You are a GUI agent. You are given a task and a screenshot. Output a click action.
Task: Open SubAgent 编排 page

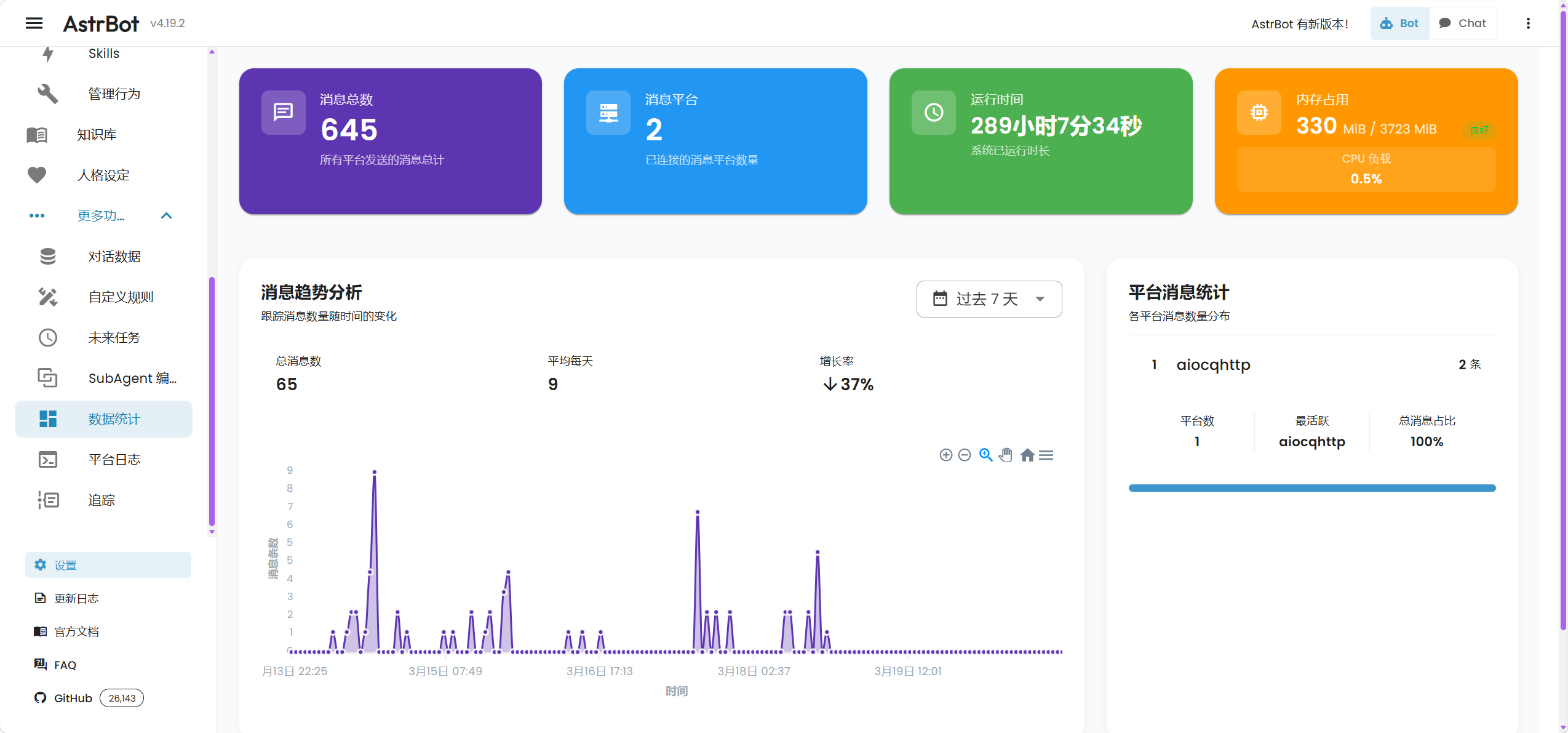(103, 379)
